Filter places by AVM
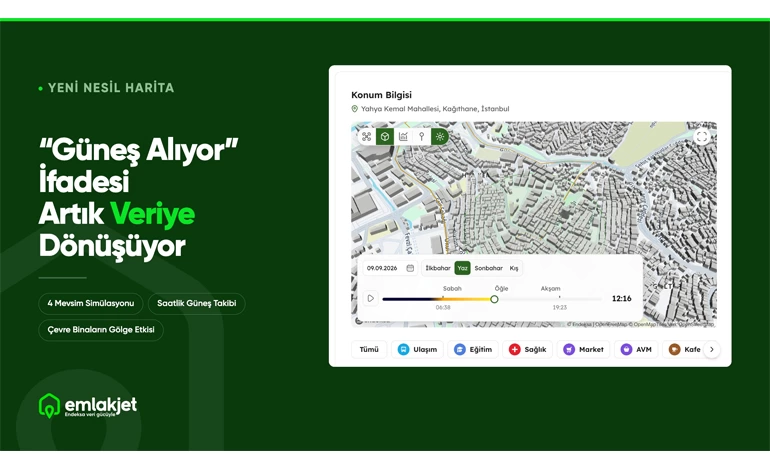The width and height of the screenshot is (770, 470). [x=636, y=350]
